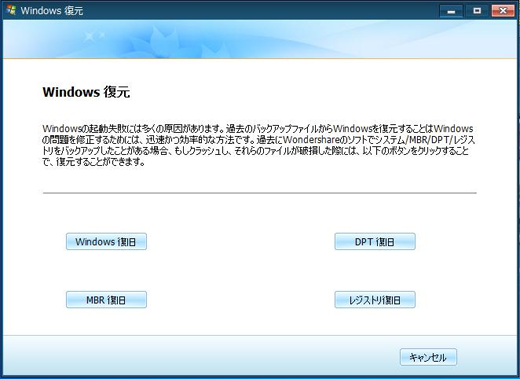Cancel with the キャンセル button
Viewport: 520px width, 379px height.
click(428, 357)
